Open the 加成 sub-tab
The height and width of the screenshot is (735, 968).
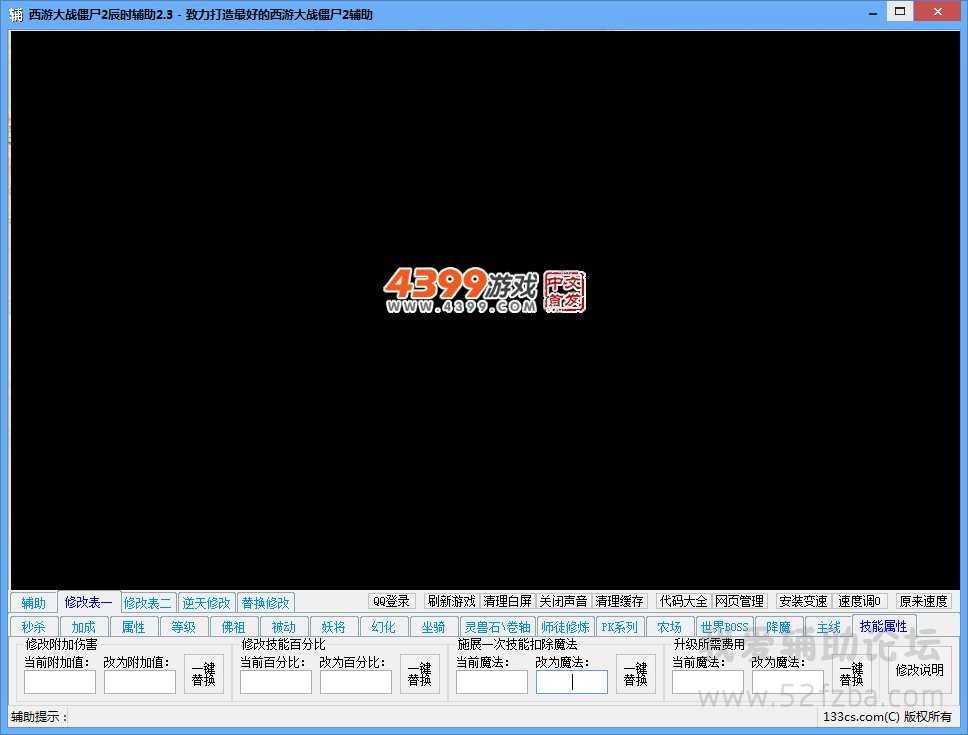83,627
